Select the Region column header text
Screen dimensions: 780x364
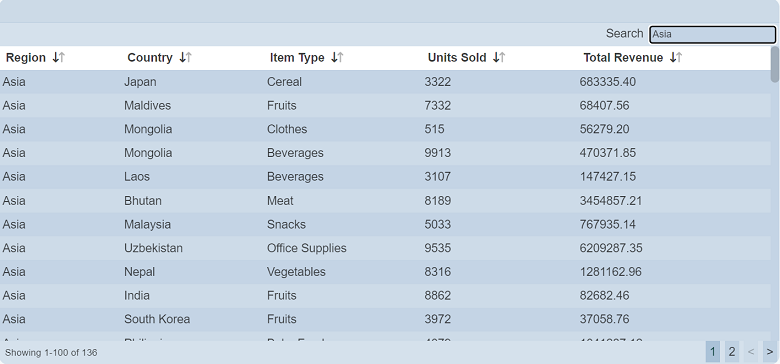tap(26, 58)
